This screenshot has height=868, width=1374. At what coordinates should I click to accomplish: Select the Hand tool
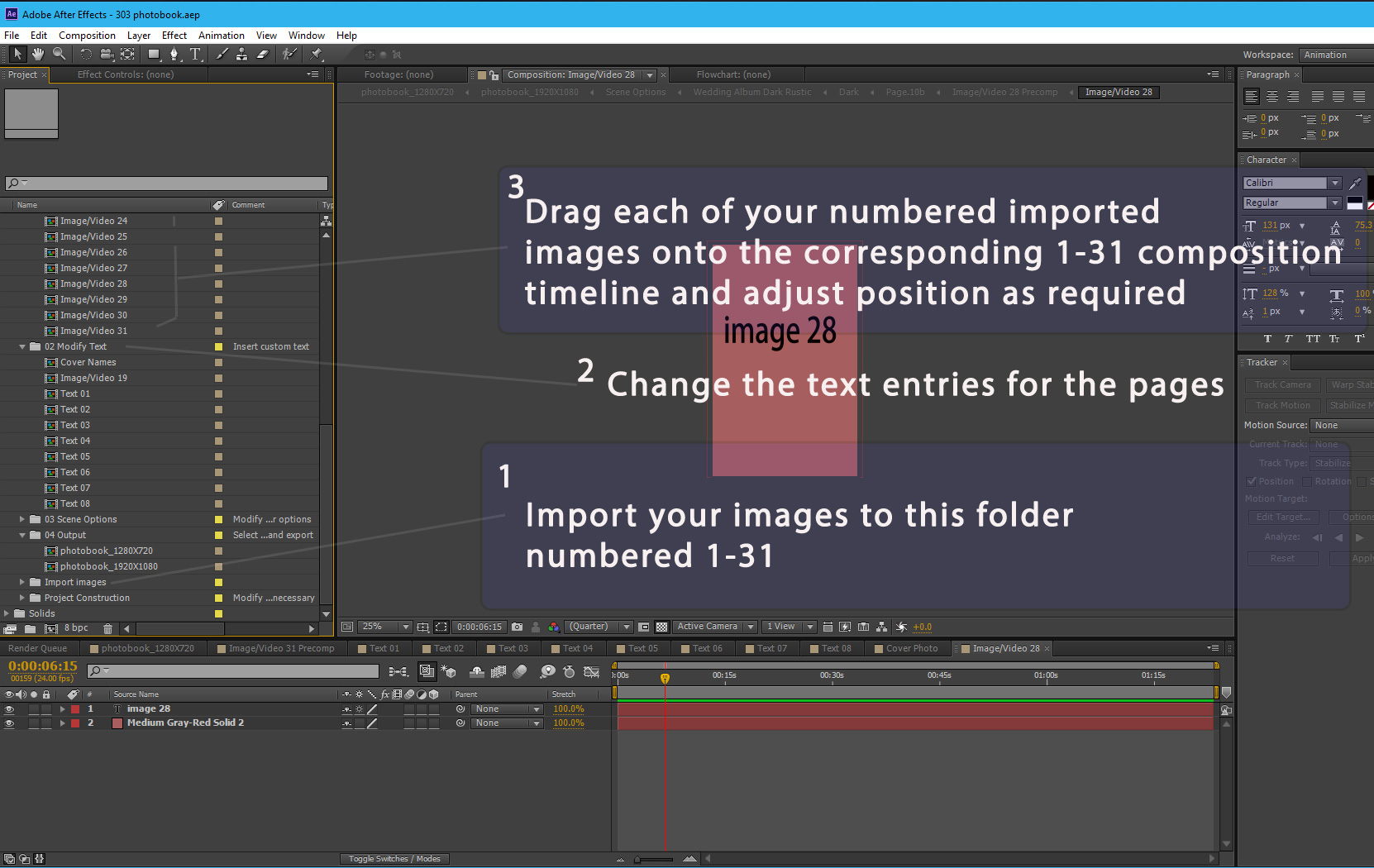pos(38,55)
